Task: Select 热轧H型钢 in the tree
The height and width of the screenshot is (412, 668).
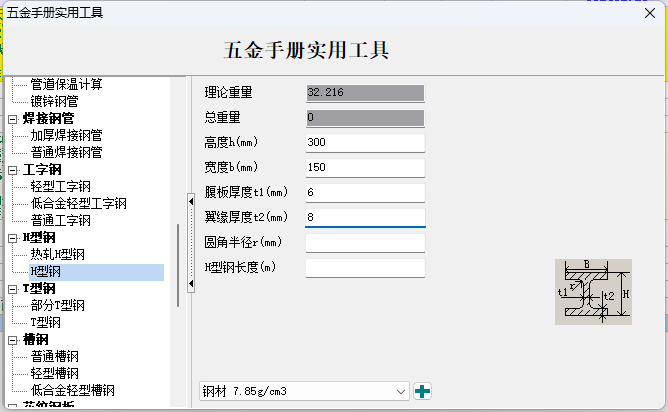Action: coord(58,255)
